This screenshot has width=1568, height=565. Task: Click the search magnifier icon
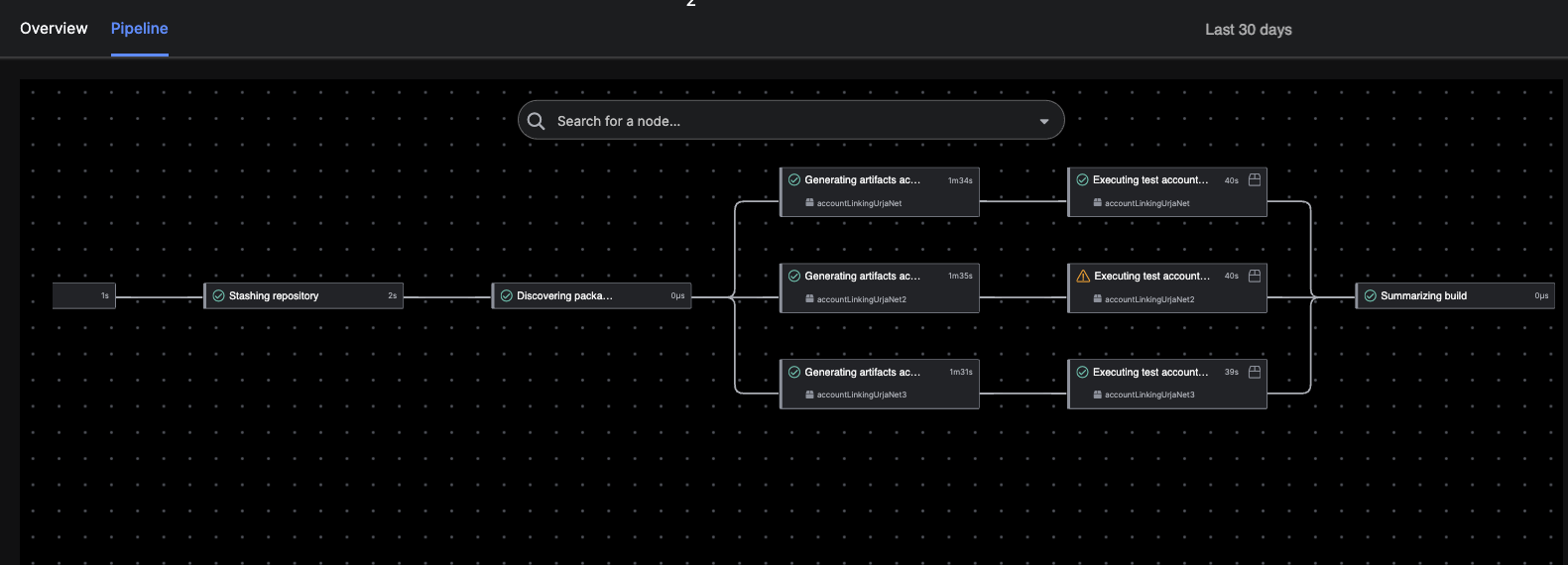click(537, 121)
